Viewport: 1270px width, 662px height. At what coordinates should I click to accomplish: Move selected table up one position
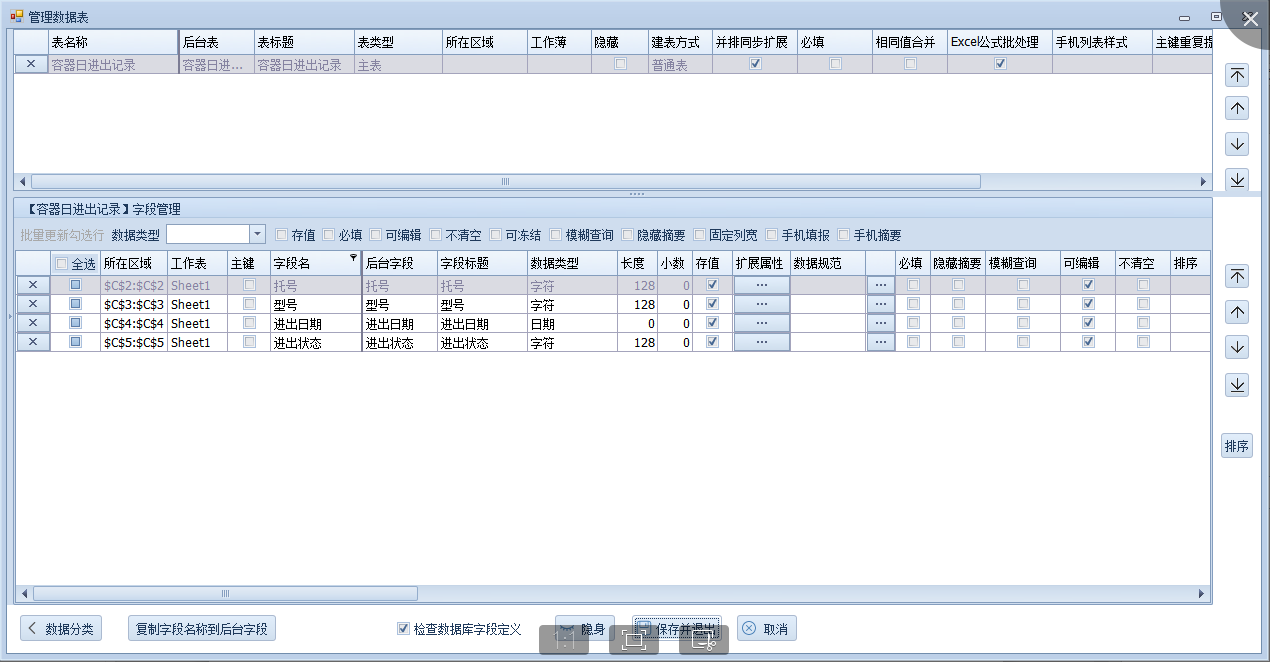pyautogui.click(x=1237, y=109)
